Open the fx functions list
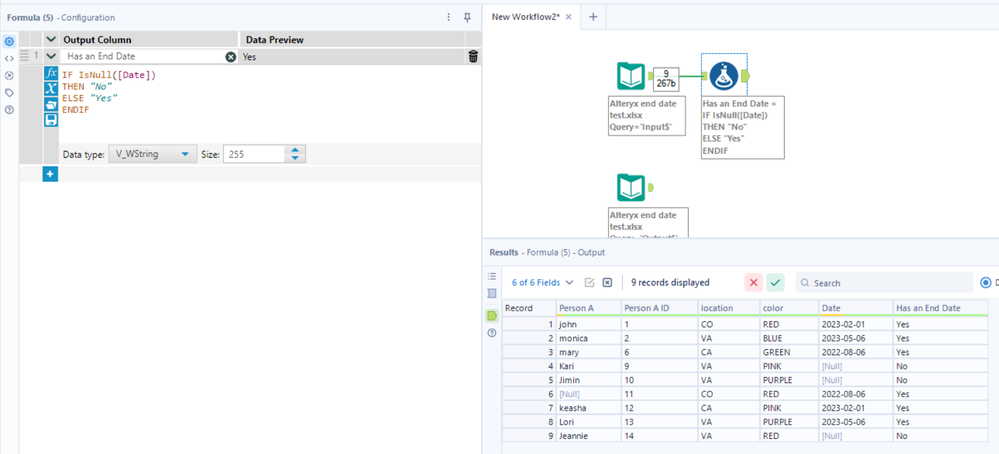 click(x=52, y=73)
